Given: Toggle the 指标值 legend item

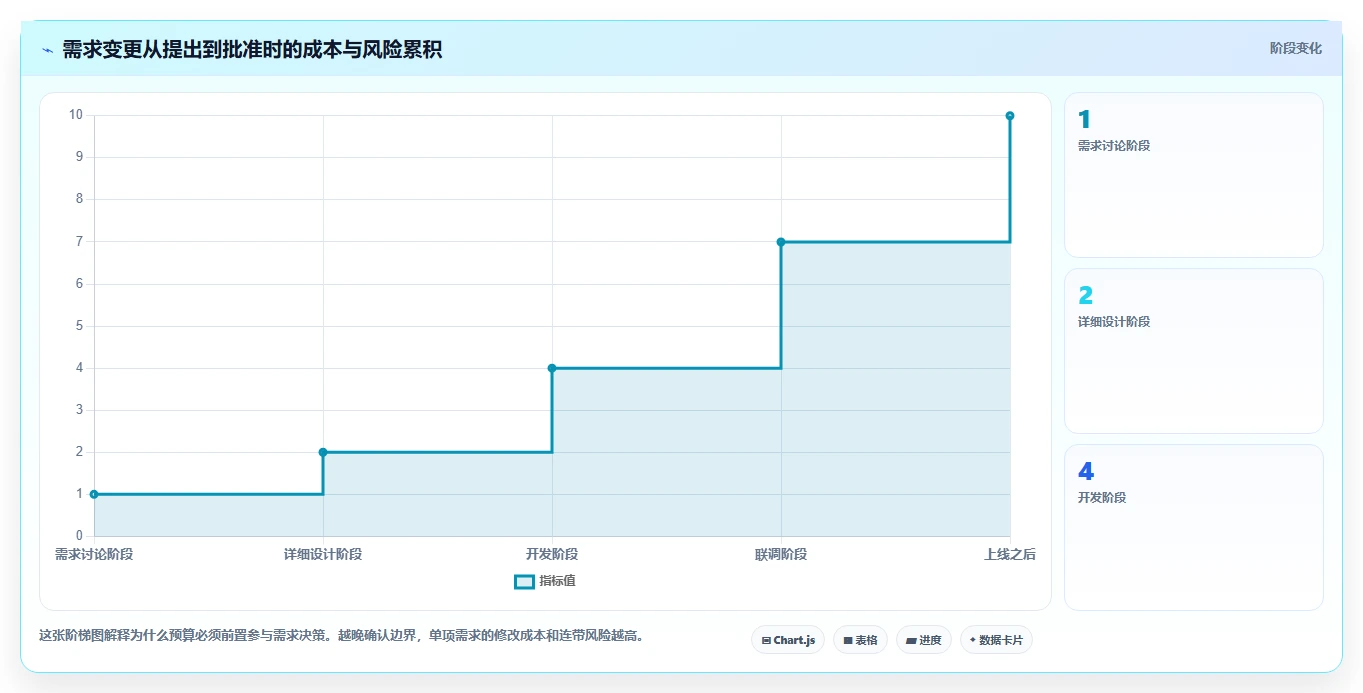Looking at the screenshot, I should [545, 581].
